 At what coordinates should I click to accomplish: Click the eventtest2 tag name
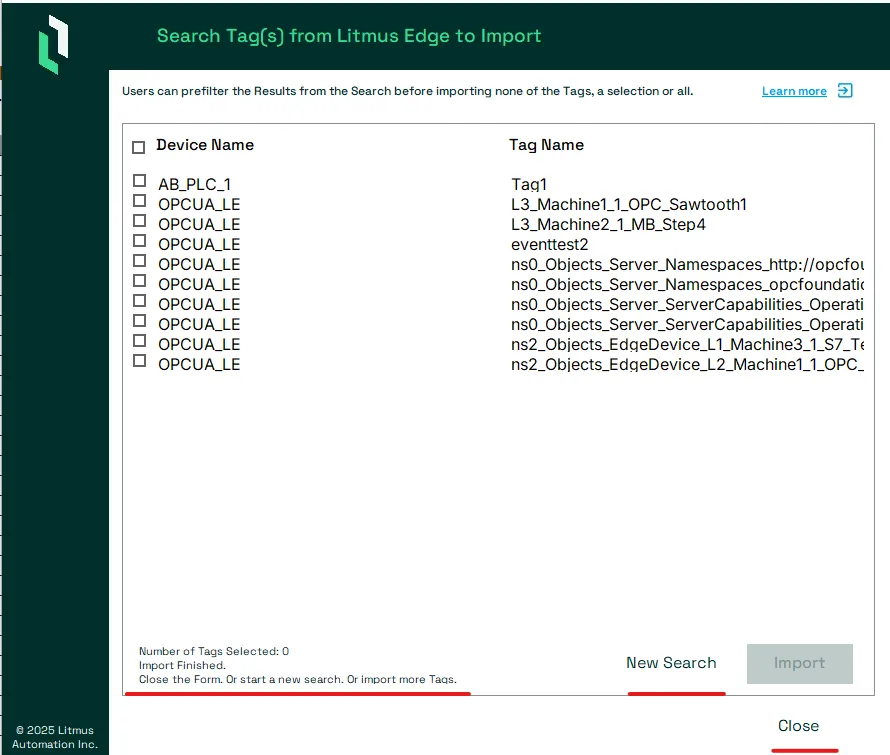pos(549,245)
